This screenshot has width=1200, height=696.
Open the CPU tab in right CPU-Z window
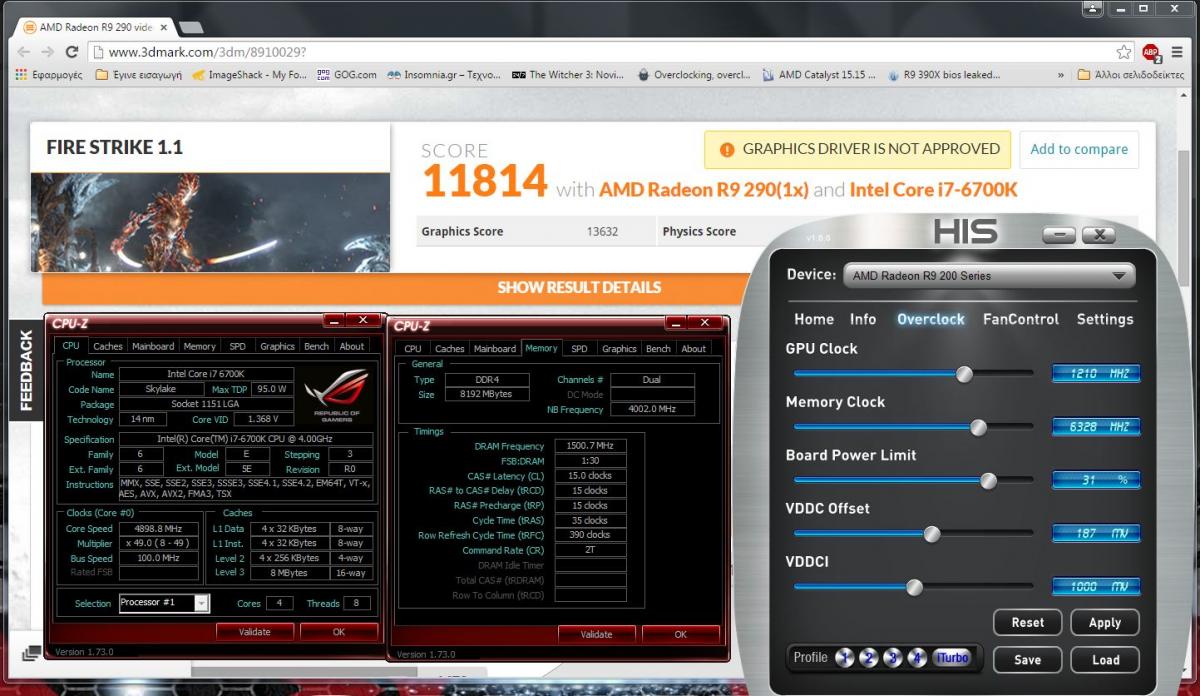(x=413, y=348)
